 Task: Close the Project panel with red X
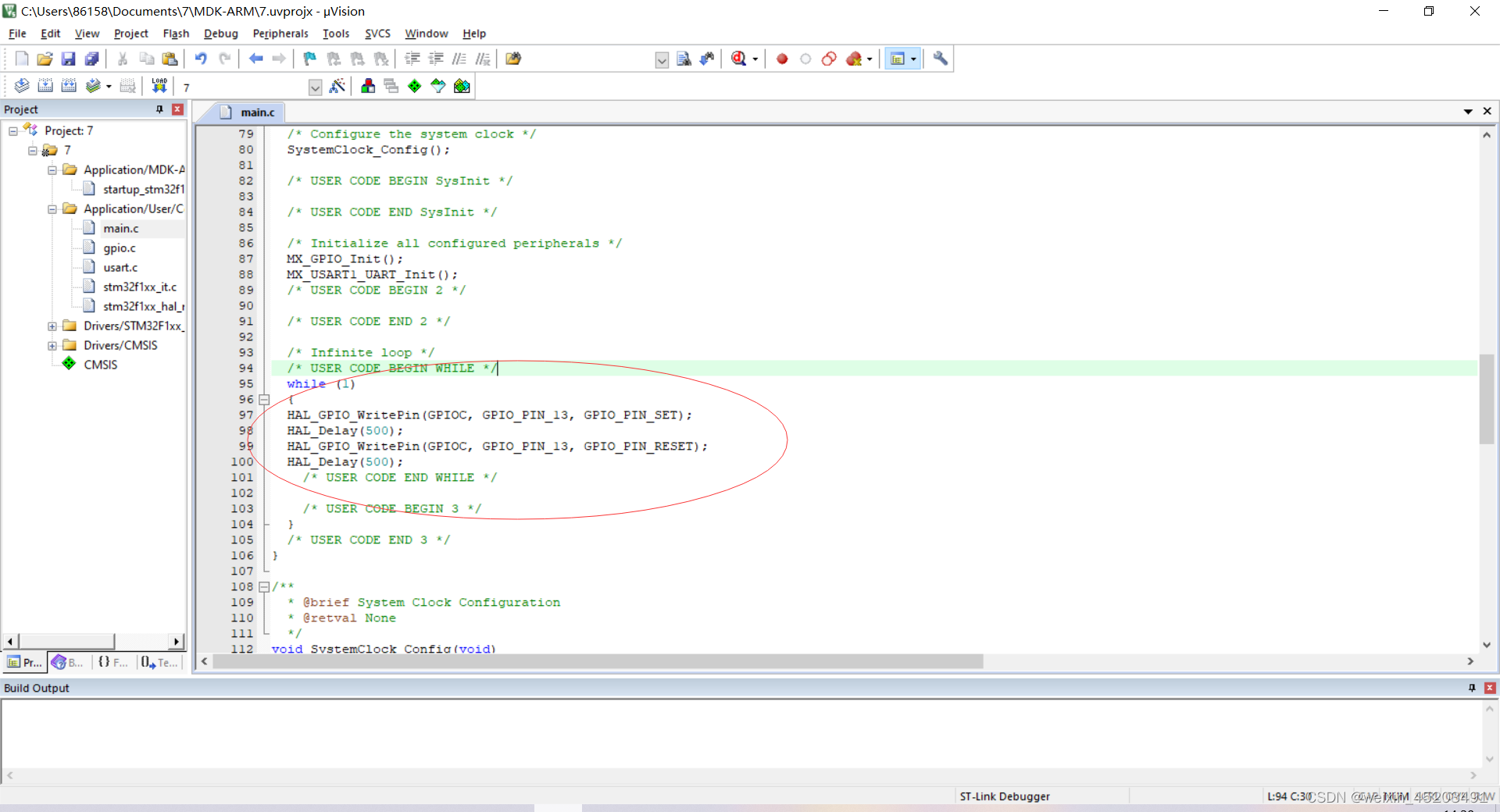pos(177,109)
